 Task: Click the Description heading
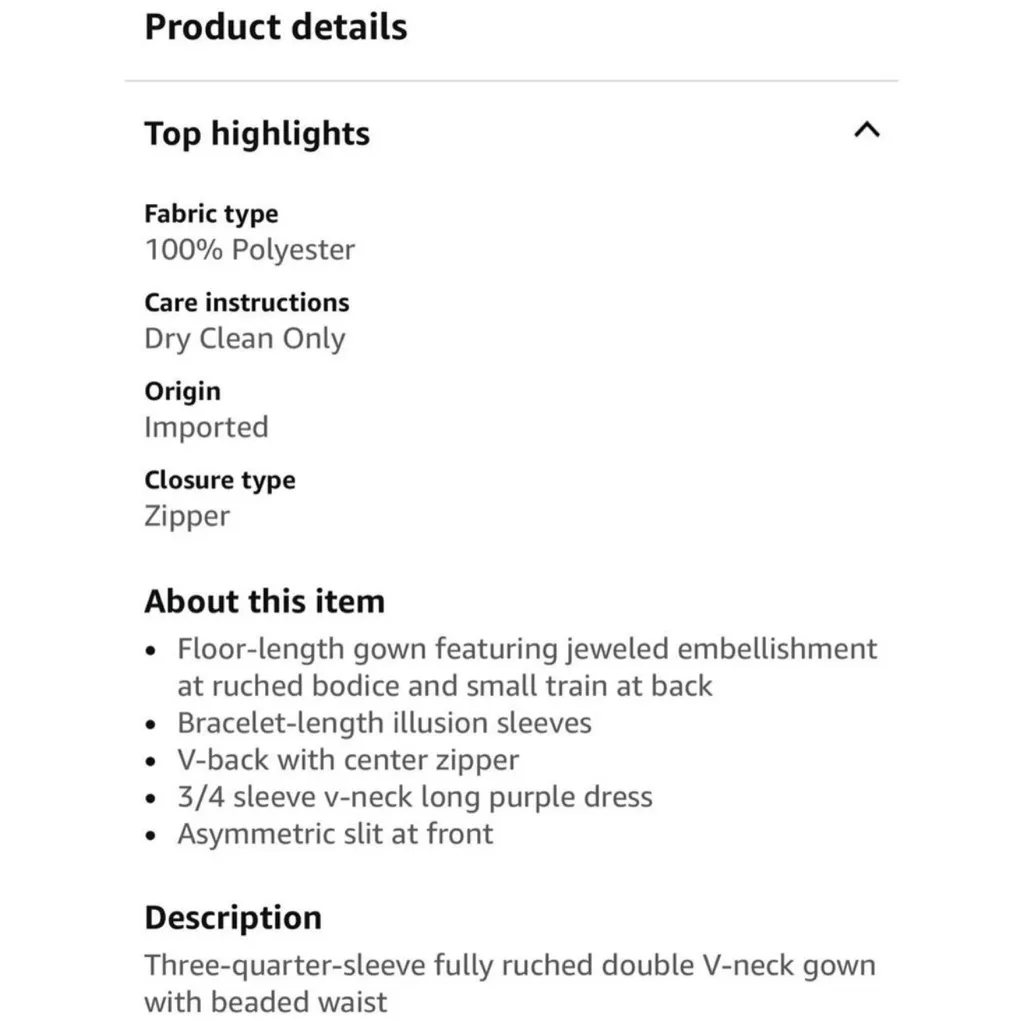[233, 917]
